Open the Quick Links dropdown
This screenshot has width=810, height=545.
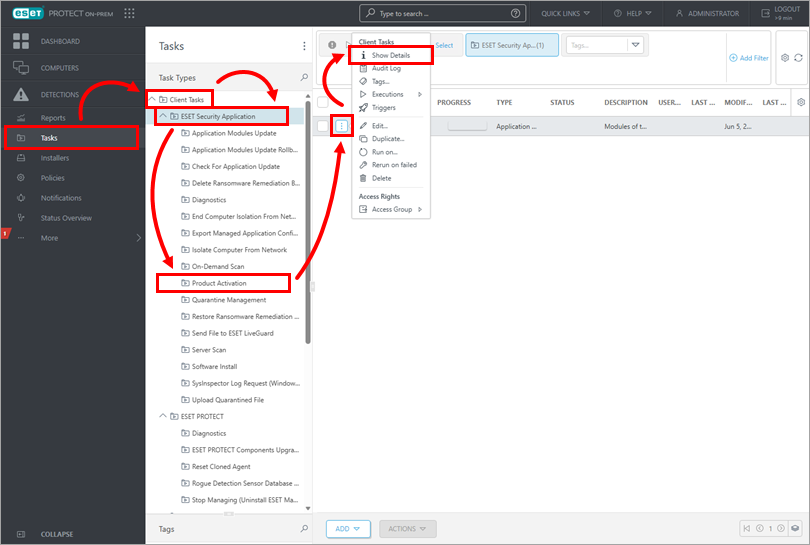[565, 13]
